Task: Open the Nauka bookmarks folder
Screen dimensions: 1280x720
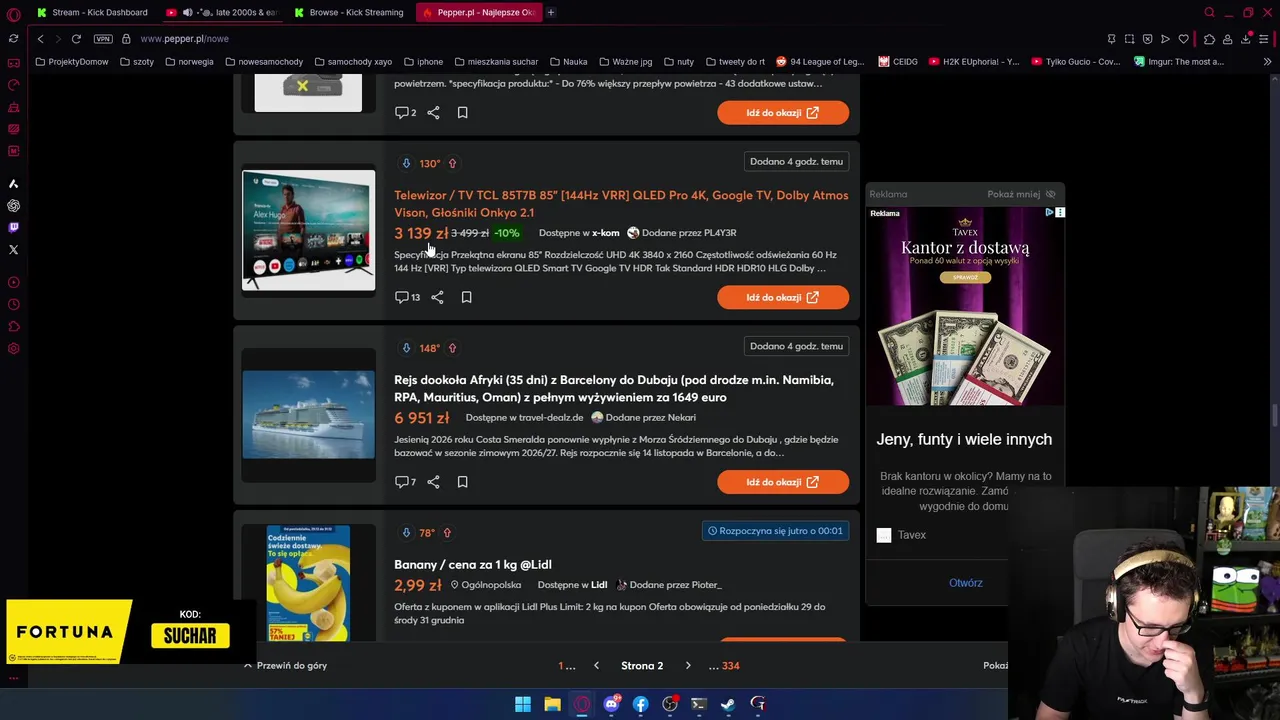Action: point(568,61)
